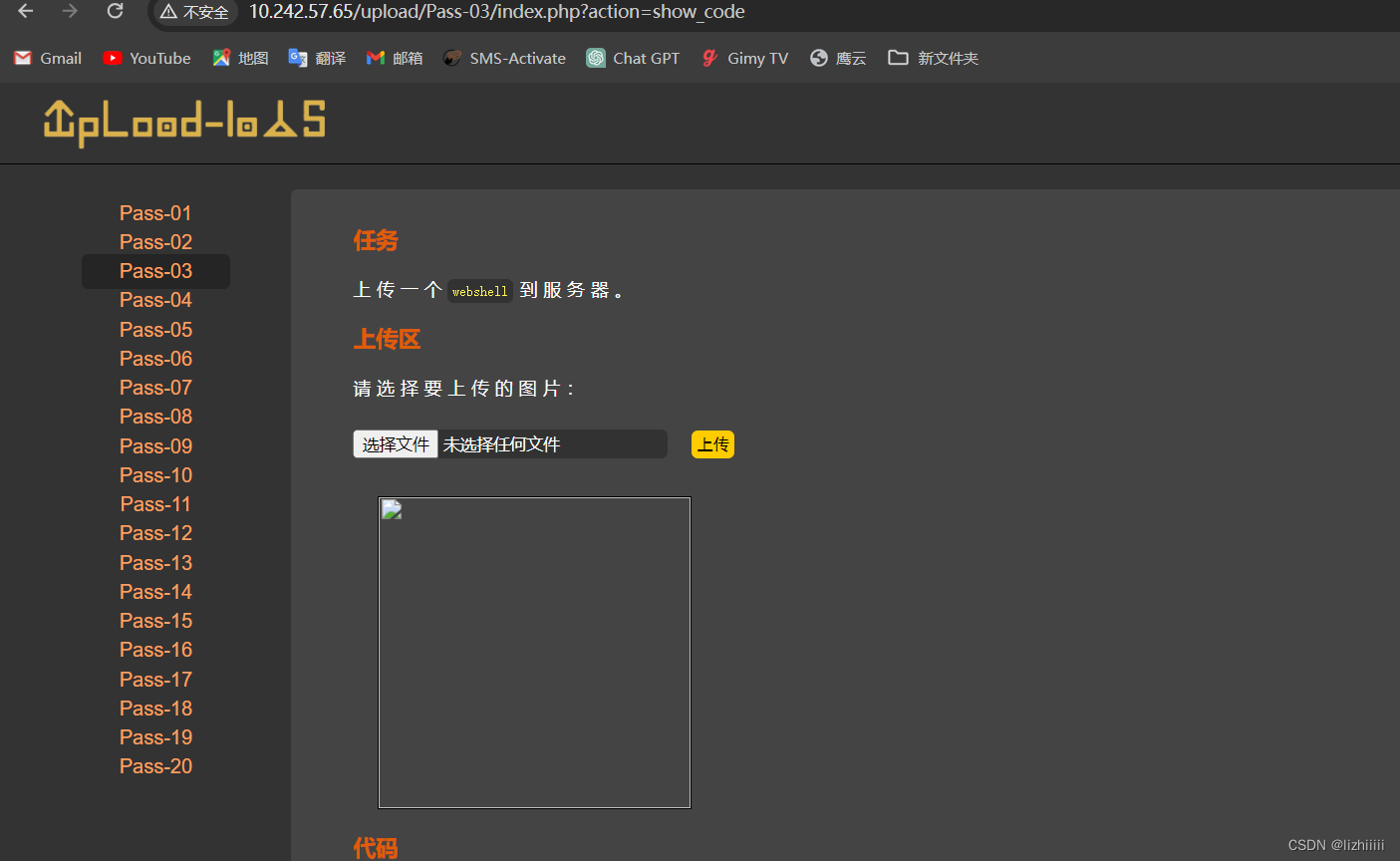Screen dimensions: 1400x861
Task: Open the YouTube bookmark
Action: (146, 58)
